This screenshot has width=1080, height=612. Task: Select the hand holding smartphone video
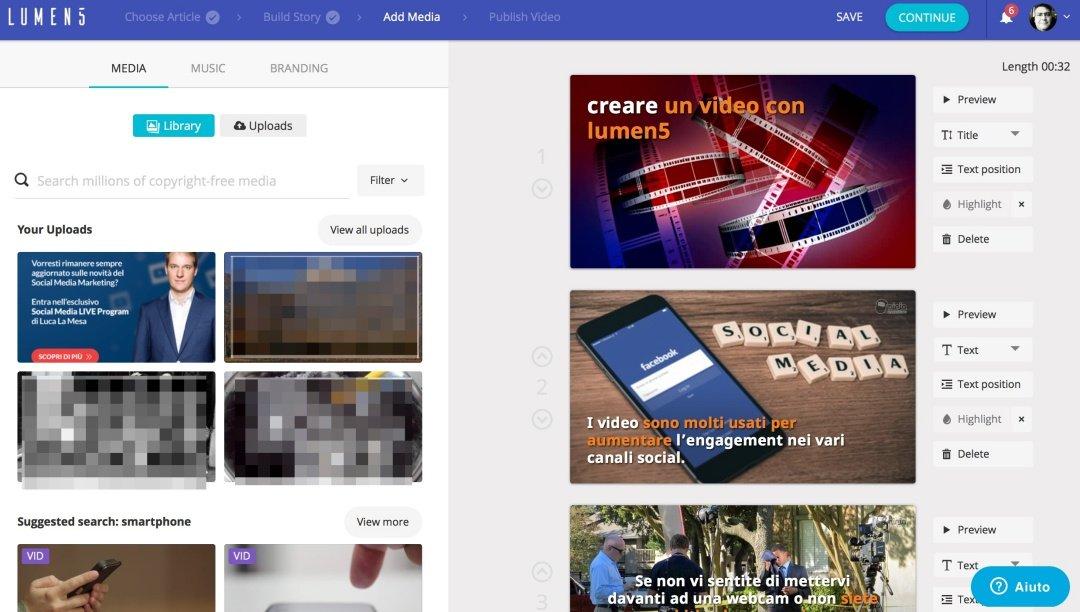point(116,578)
